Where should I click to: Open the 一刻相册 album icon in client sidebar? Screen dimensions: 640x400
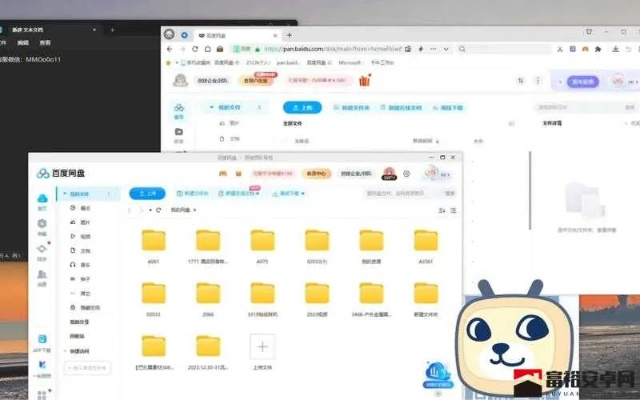pos(42,364)
